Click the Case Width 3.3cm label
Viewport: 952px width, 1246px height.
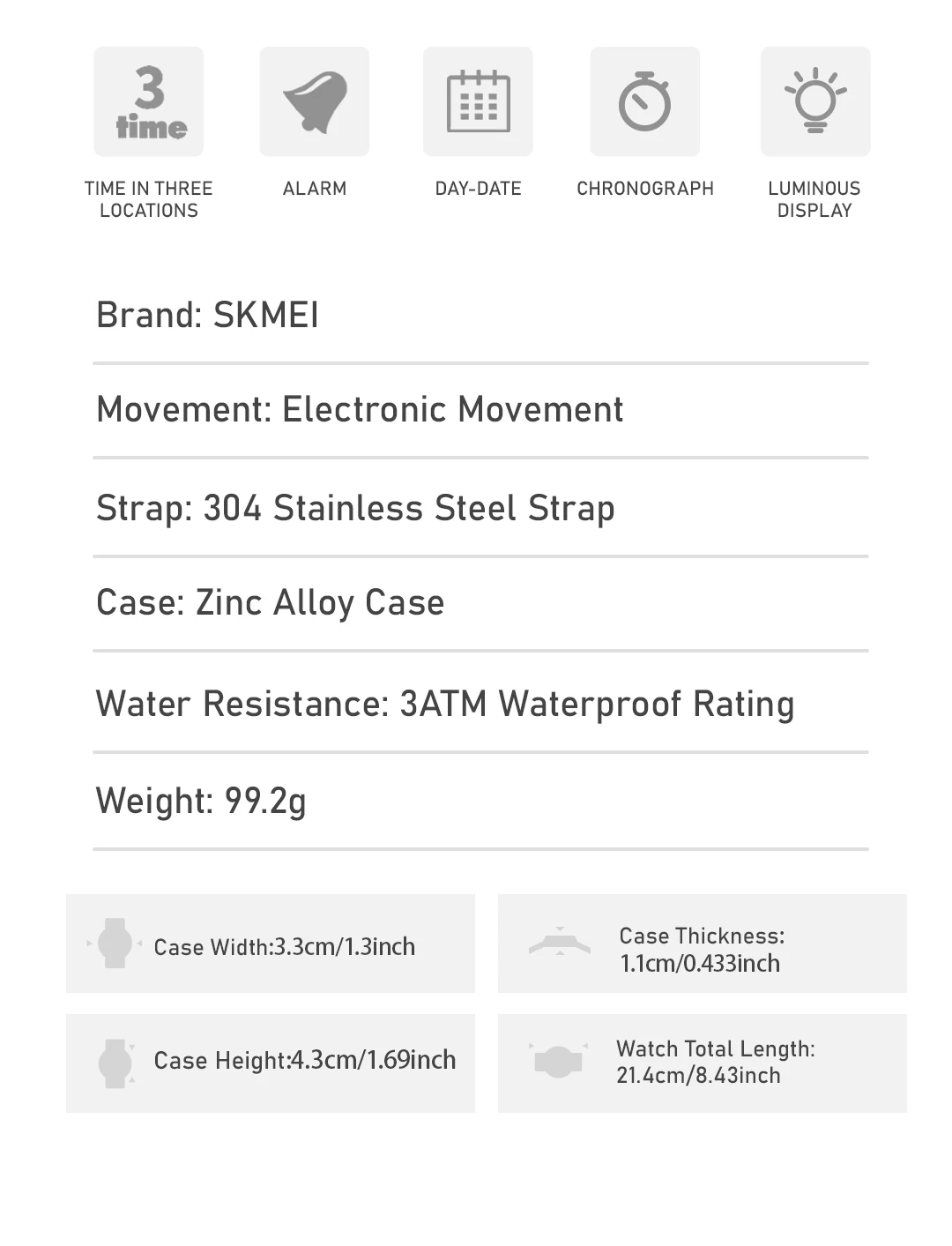pos(285,947)
